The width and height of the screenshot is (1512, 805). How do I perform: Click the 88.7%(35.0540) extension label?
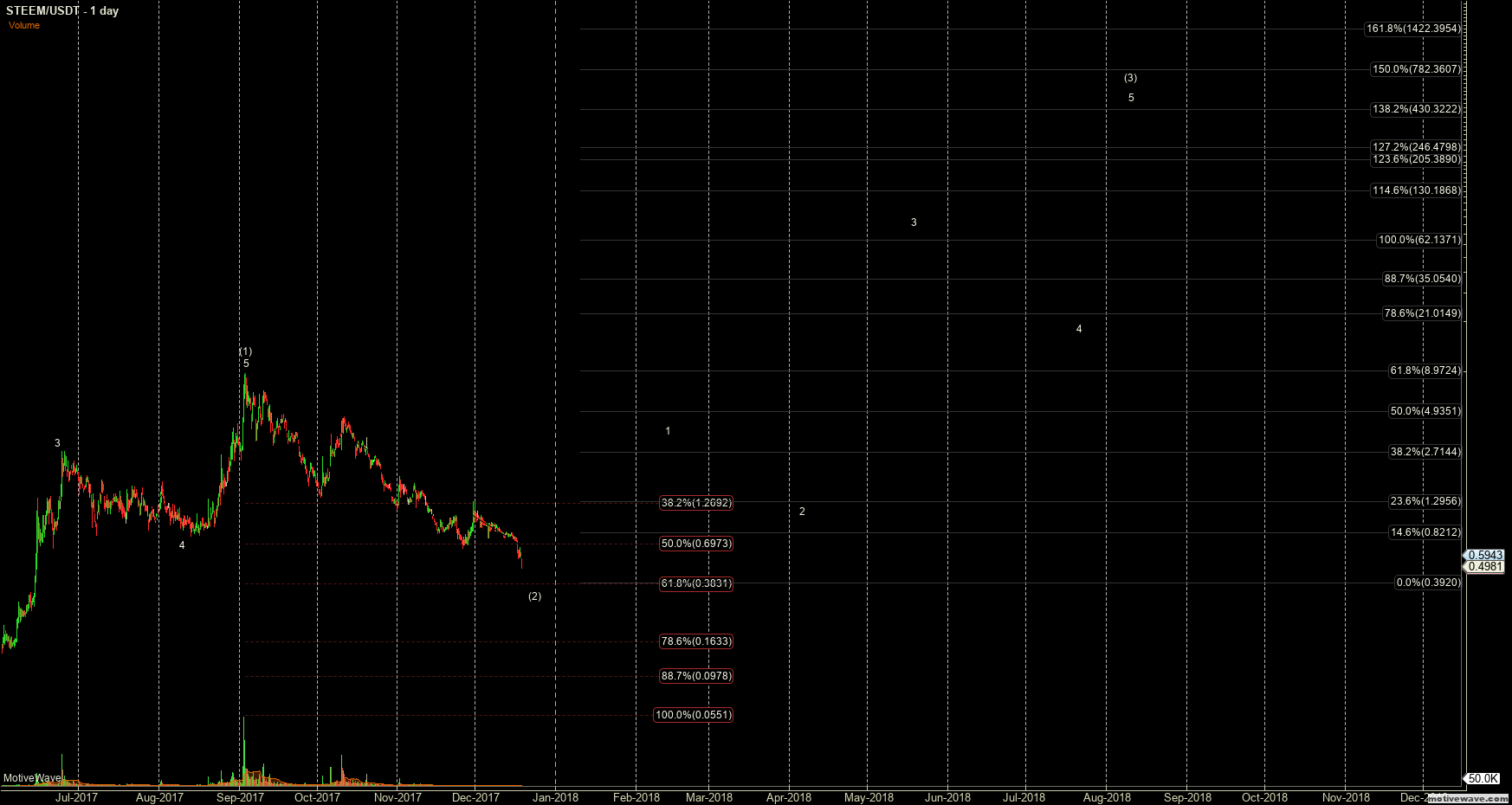point(1422,279)
